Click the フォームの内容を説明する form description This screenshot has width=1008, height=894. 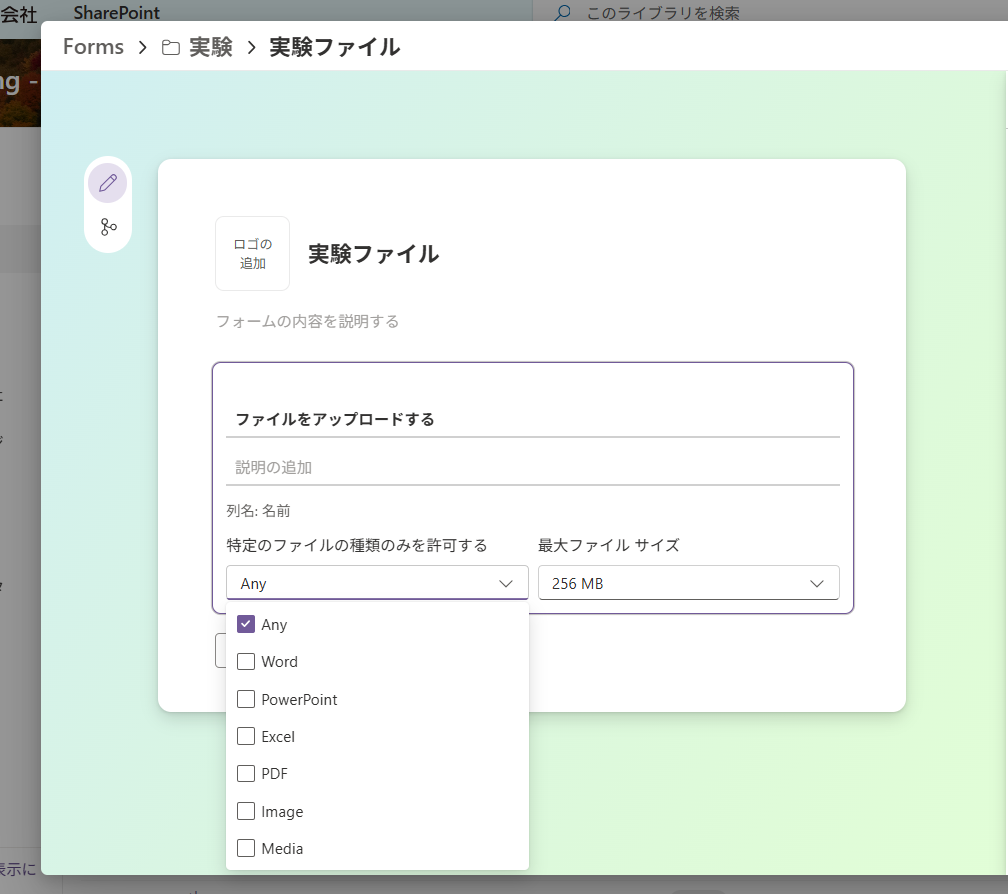pyautogui.click(x=308, y=321)
